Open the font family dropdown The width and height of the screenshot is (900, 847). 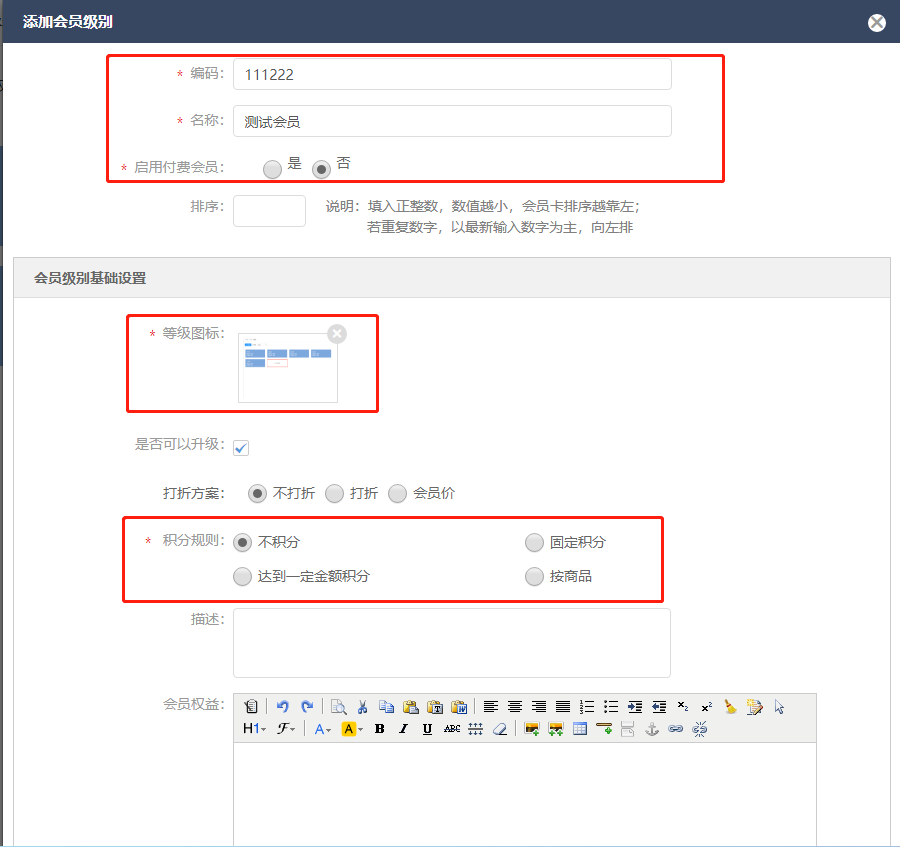tap(286, 729)
